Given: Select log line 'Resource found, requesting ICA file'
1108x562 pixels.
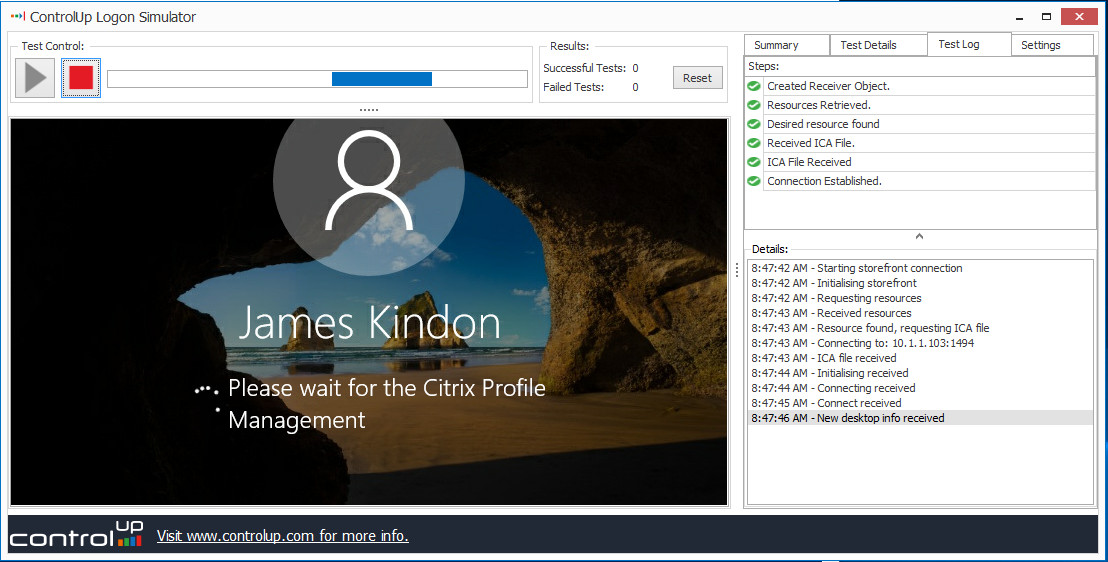Looking at the screenshot, I should click(x=921, y=328).
